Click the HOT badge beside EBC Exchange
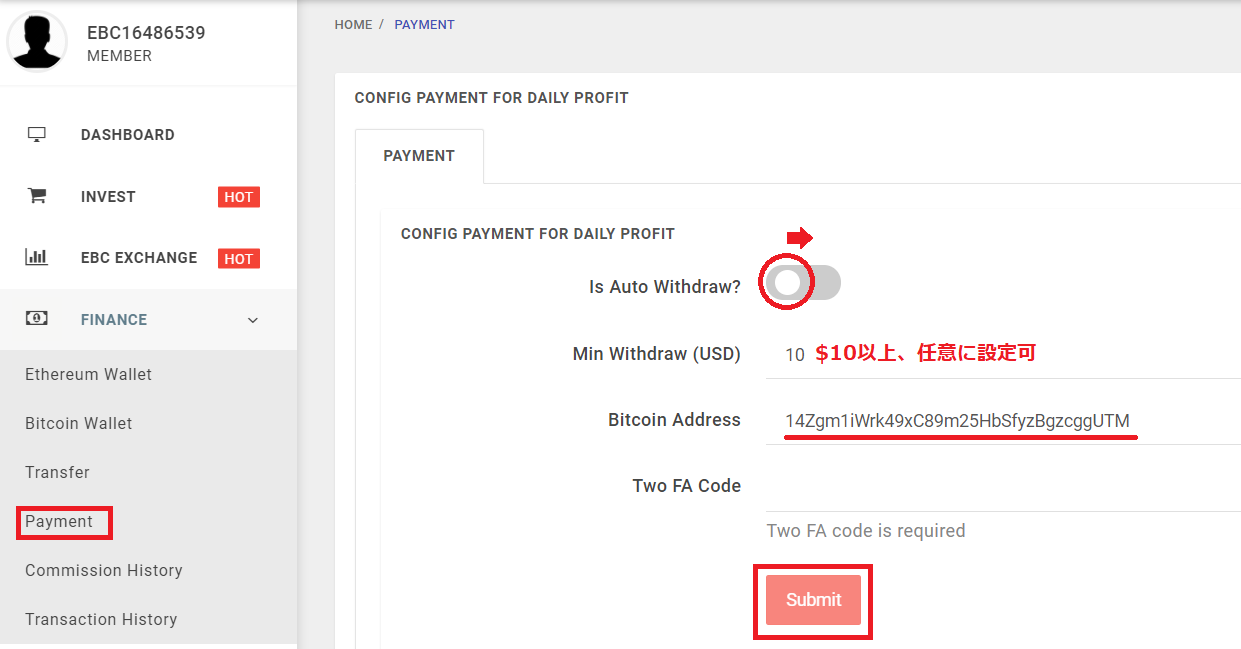The height and width of the screenshot is (649, 1241). [239, 259]
